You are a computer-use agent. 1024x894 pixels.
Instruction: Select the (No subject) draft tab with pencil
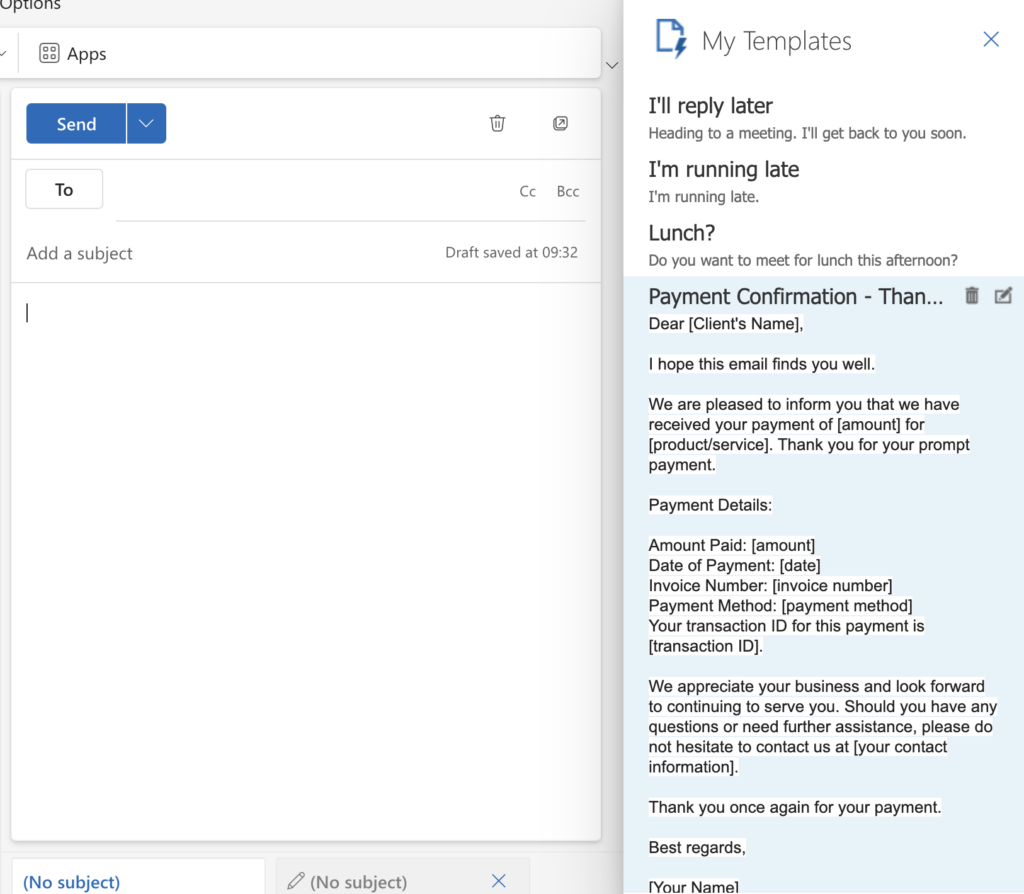coord(347,882)
